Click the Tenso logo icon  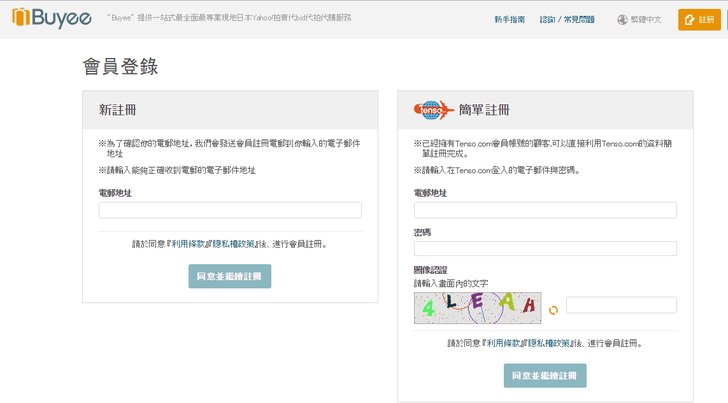433,109
